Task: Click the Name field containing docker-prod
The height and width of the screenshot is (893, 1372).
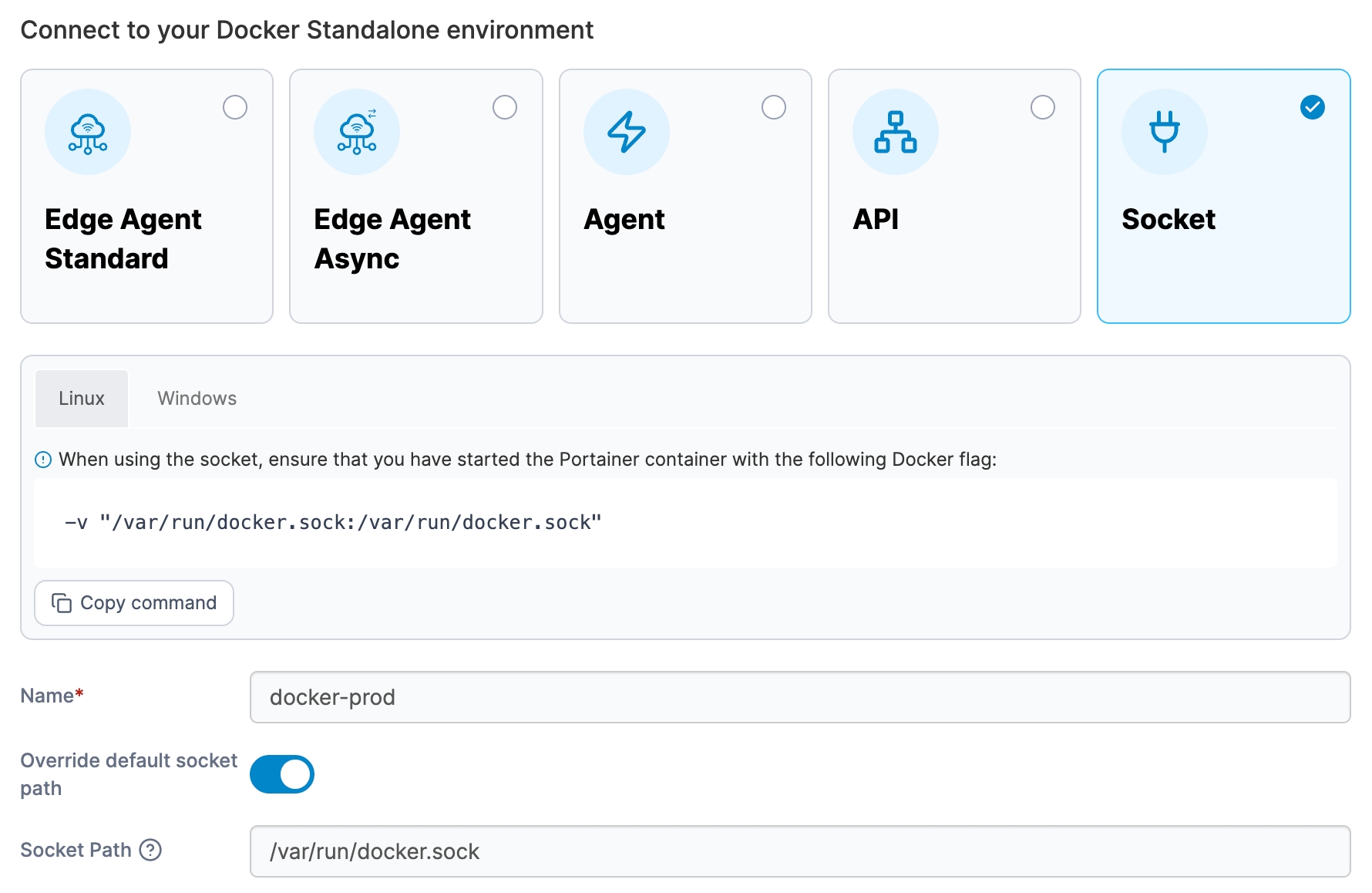Action: point(799,697)
